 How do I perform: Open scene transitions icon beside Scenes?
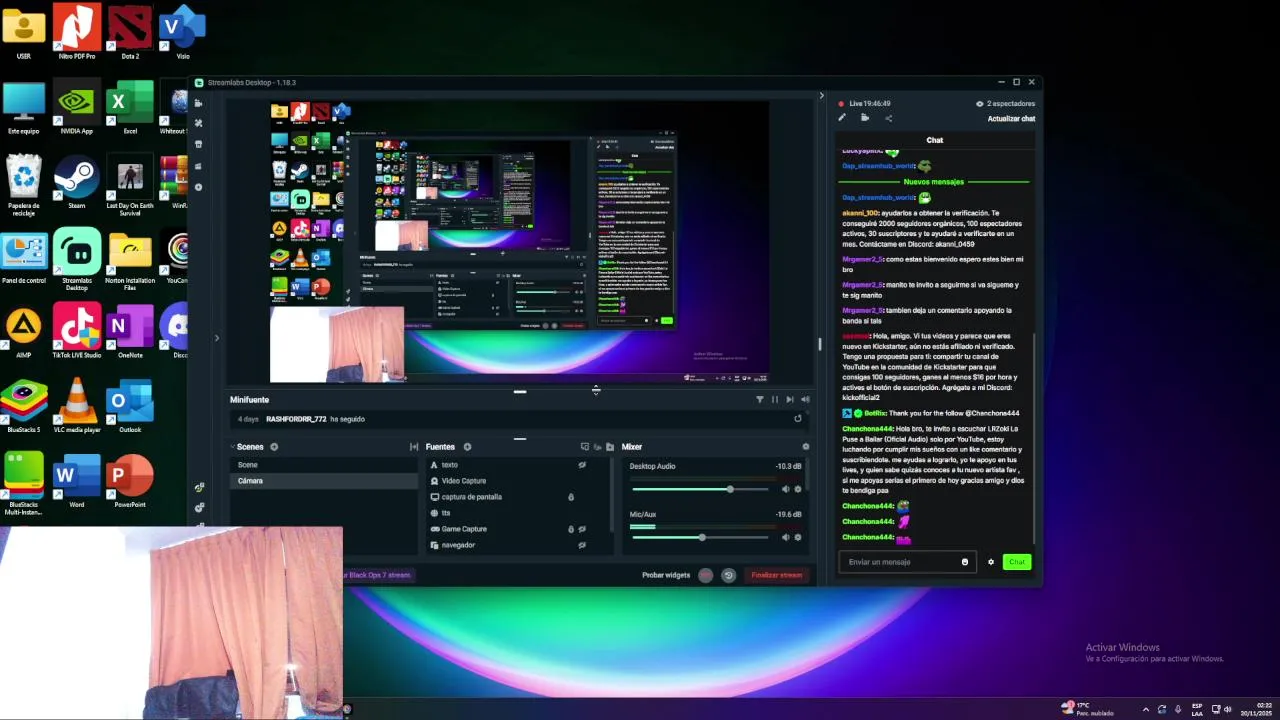point(414,447)
